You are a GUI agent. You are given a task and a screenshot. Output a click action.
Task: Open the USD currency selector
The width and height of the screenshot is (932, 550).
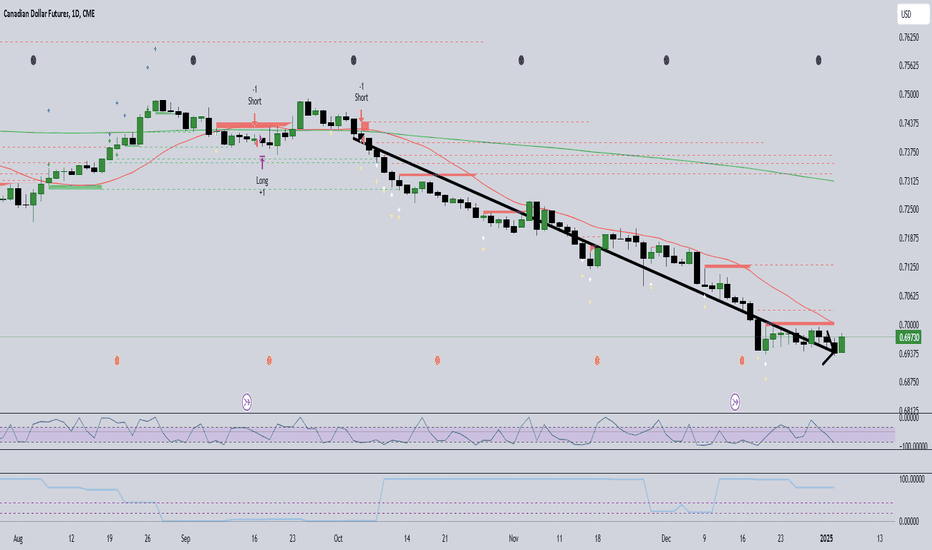click(x=912, y=14)
